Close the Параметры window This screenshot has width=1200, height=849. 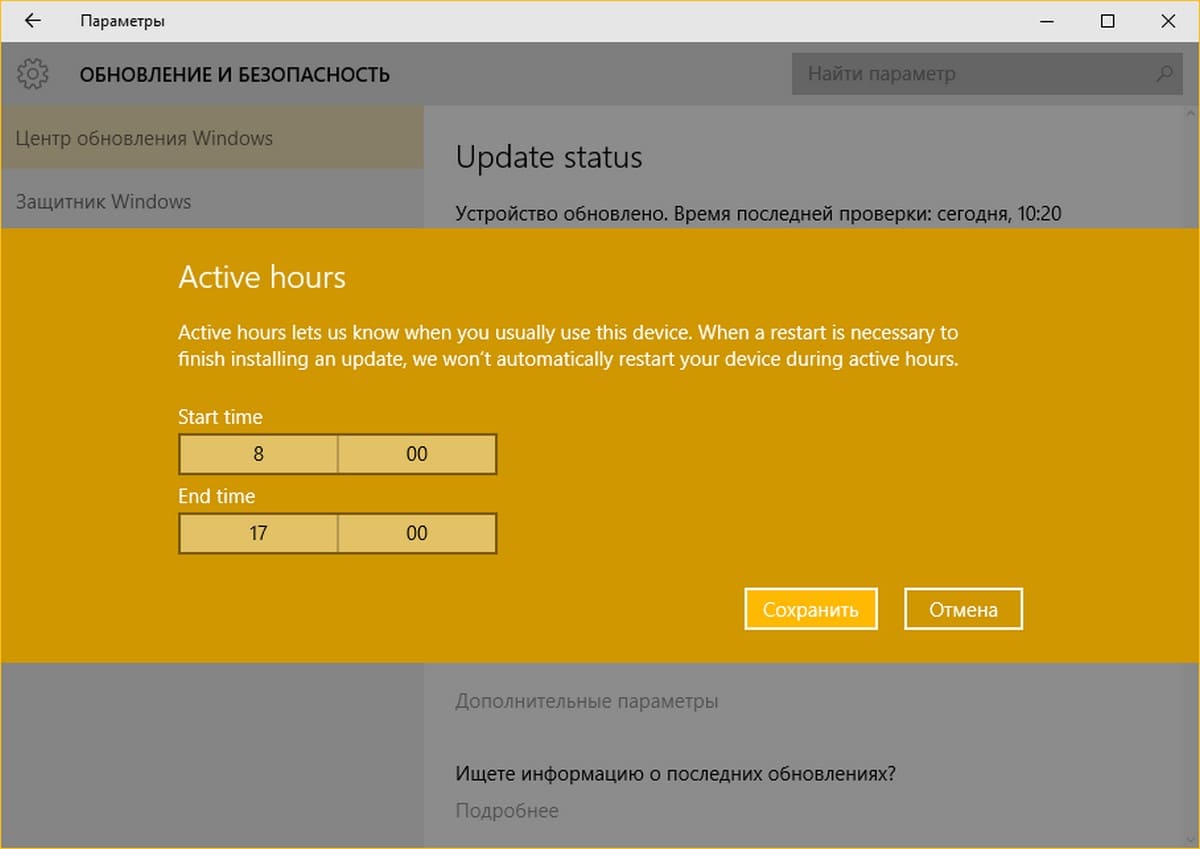point(1169,21)
